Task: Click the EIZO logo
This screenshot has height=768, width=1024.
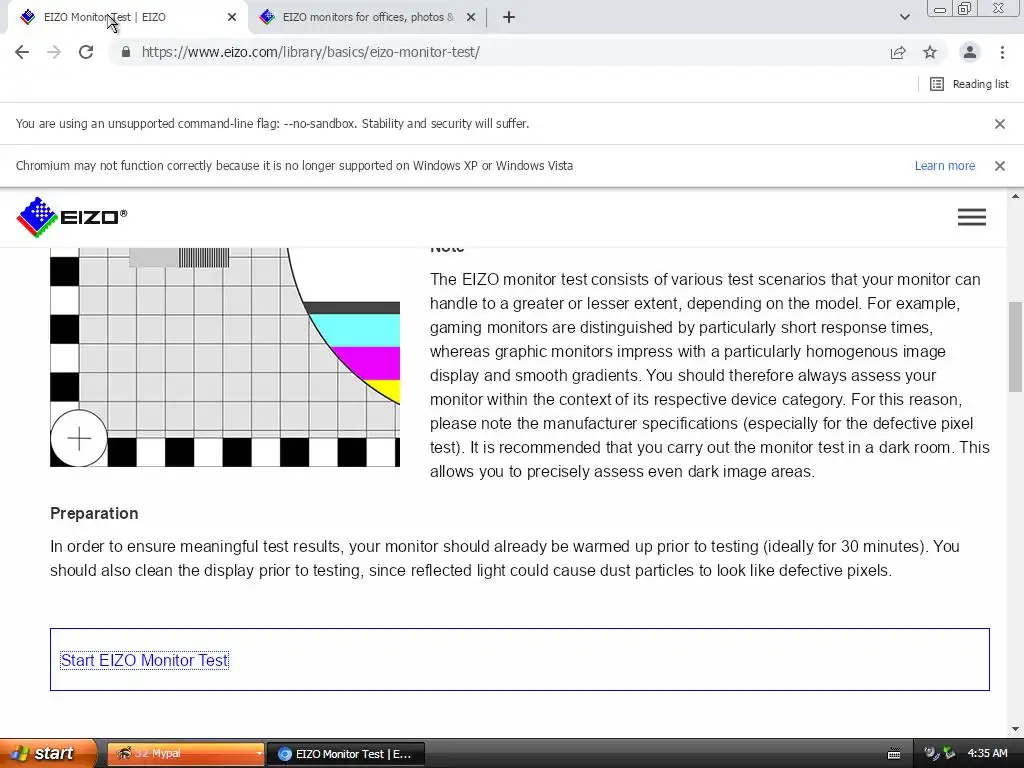Action: pyautogui.click(x=71, y=217)
